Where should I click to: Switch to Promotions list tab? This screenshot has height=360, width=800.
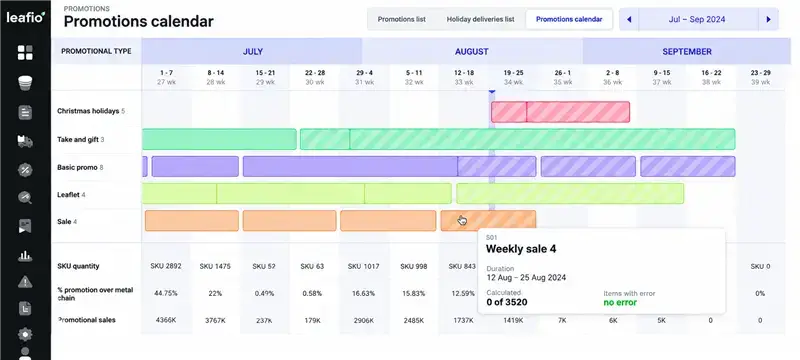(402, 19)
